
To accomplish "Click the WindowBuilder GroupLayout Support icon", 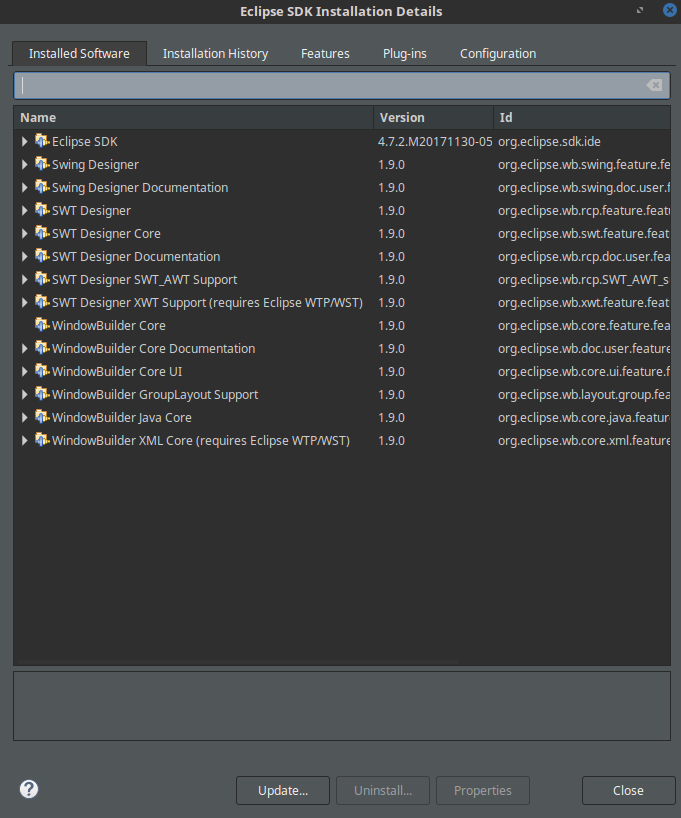I will 42,393.
